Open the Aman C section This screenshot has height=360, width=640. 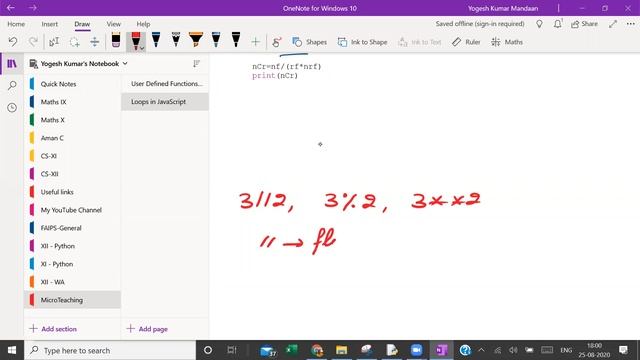tap(73, 138)
